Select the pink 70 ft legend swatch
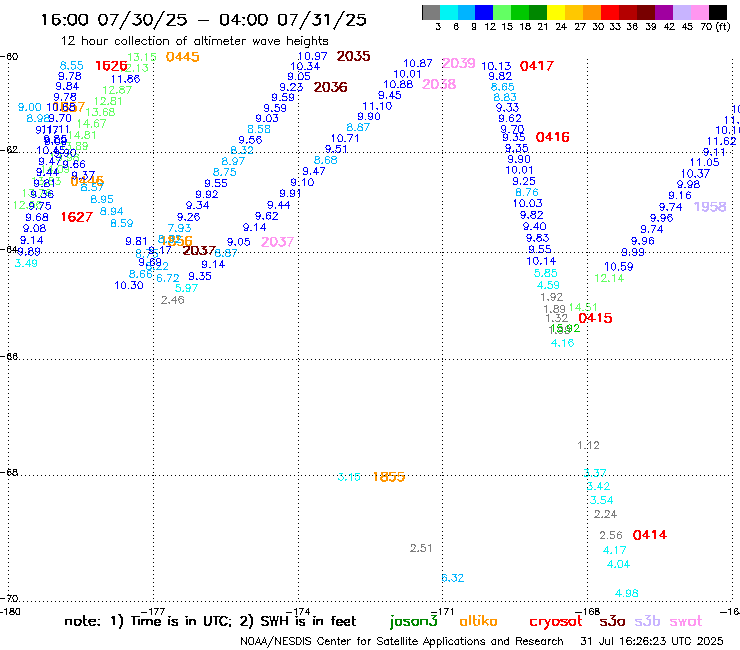 699,12
